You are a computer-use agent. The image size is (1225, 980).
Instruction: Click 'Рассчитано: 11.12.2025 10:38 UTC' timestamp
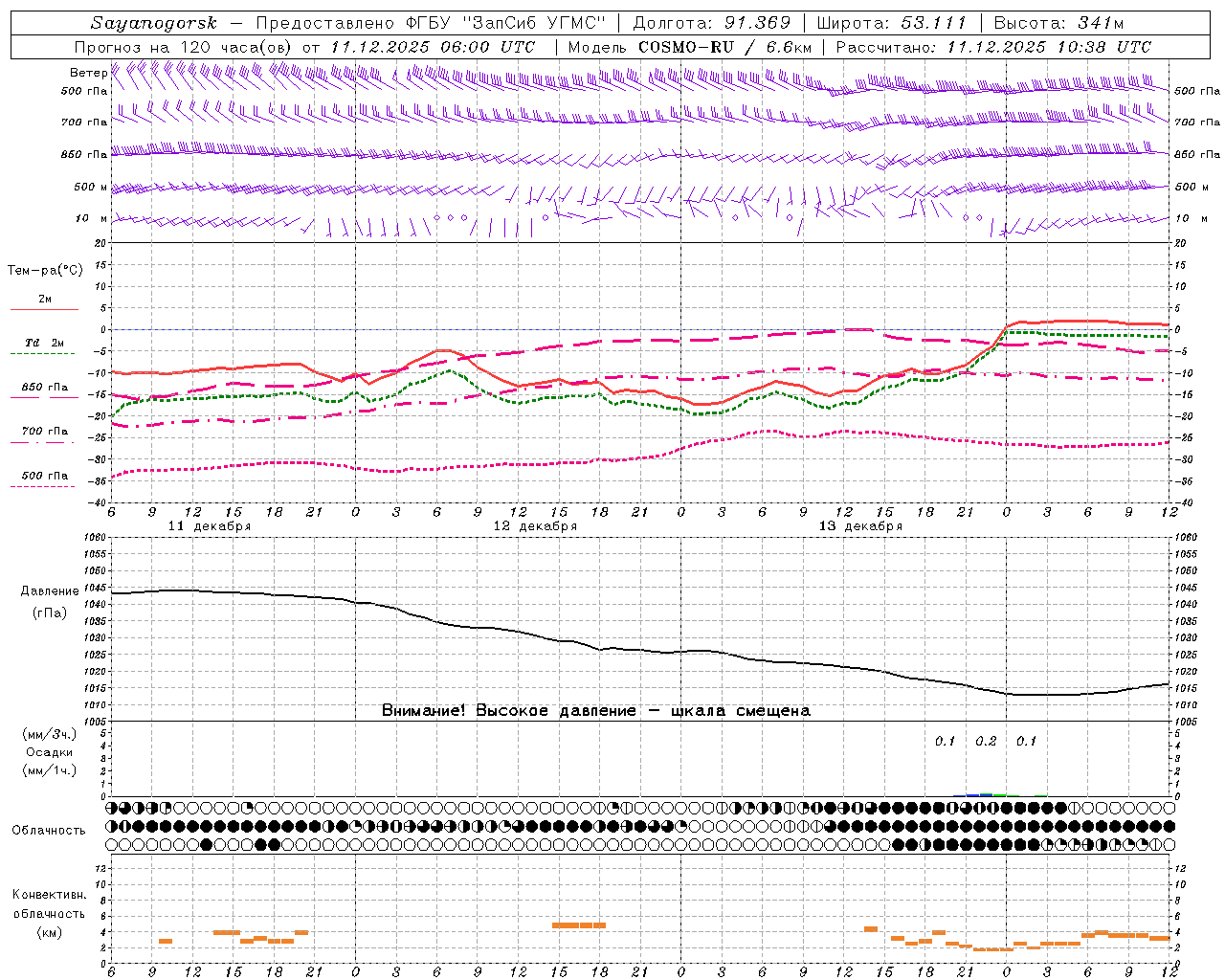pyautogui.click(x=993, y=47)
